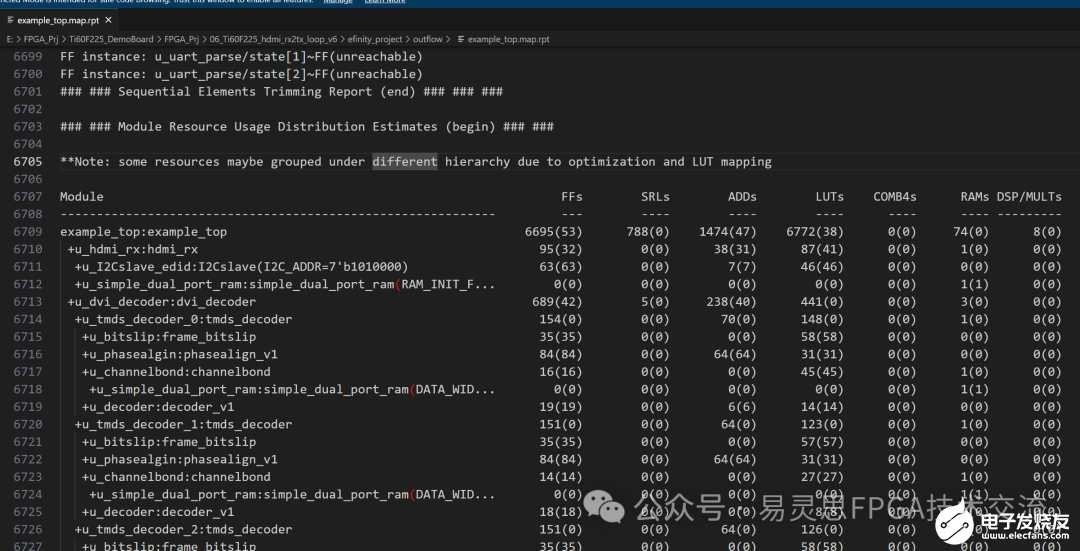The image size is (1080, 551).
Task: Click '+u_tmds_decoder_1:tmds_decoder' module row
Action: tap(183, 424)
